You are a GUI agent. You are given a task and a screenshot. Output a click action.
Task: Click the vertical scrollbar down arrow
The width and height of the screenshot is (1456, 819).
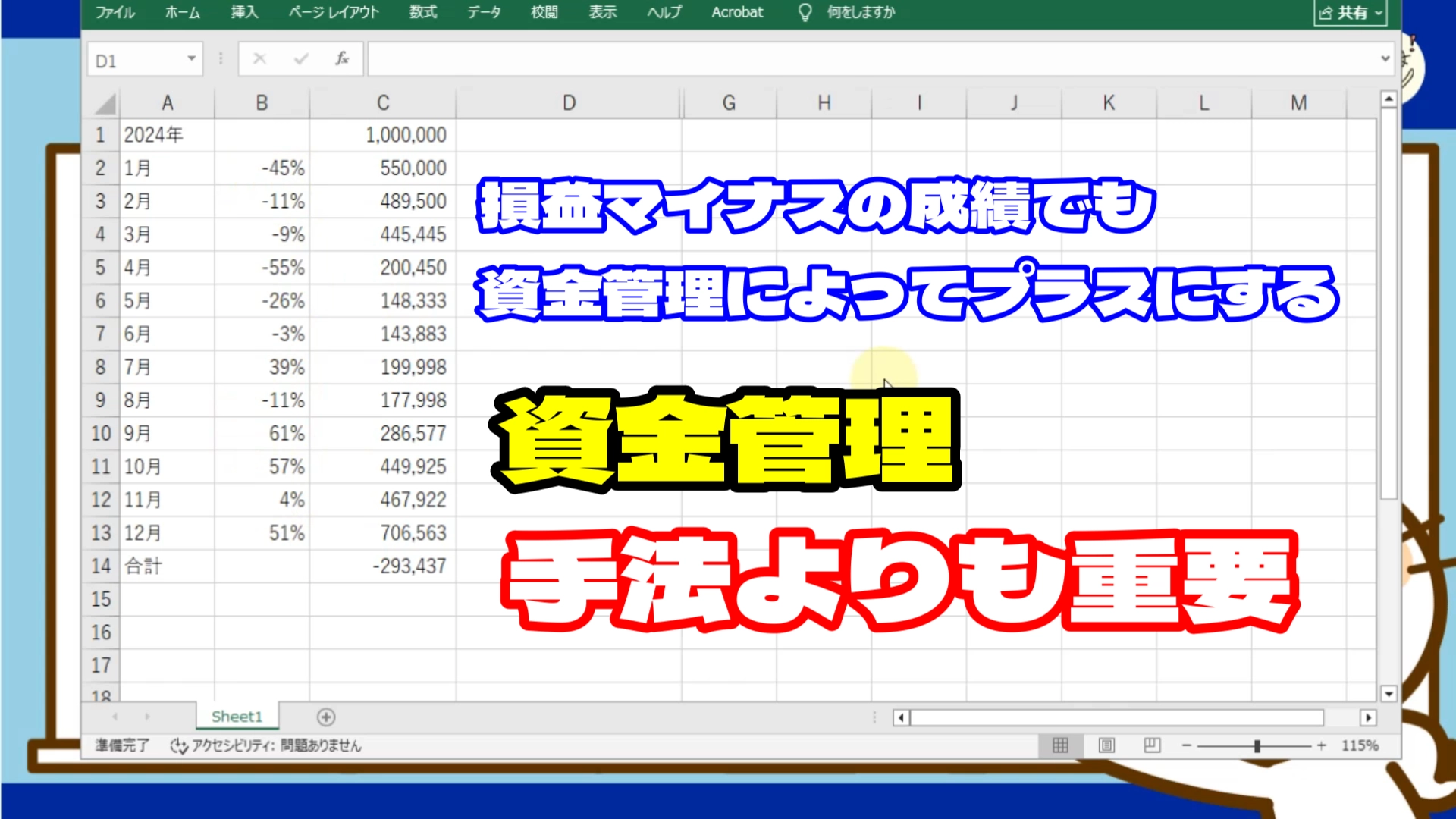click(x=1389, y=693)
